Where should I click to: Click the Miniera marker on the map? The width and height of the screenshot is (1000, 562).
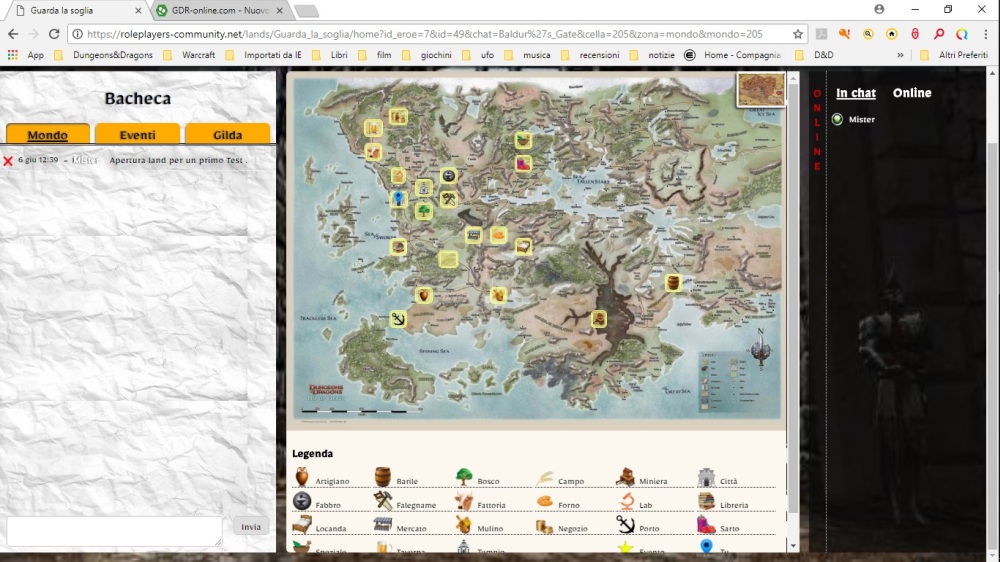[x=598, y=319]
